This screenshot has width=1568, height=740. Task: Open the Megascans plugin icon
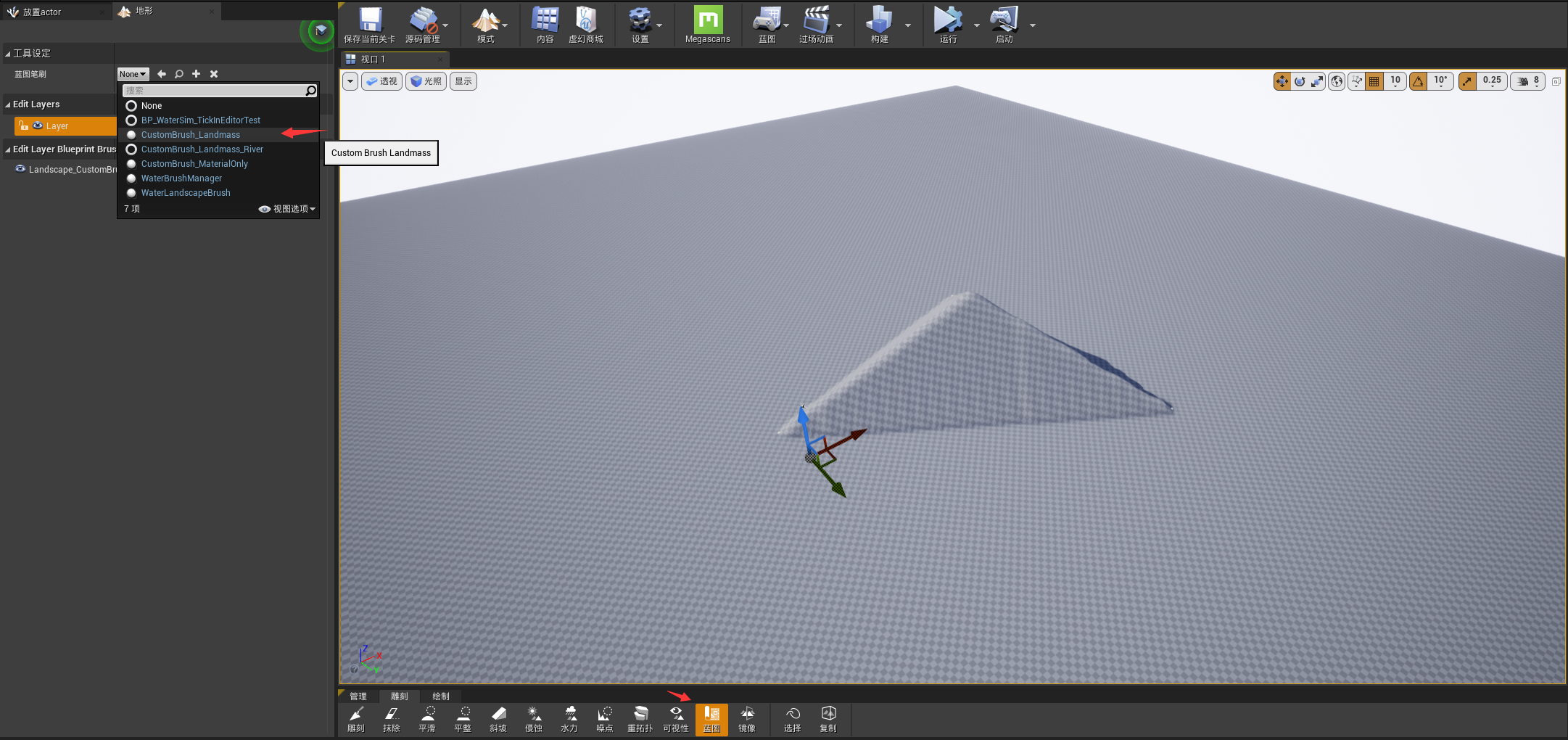[x=708, y=25]
